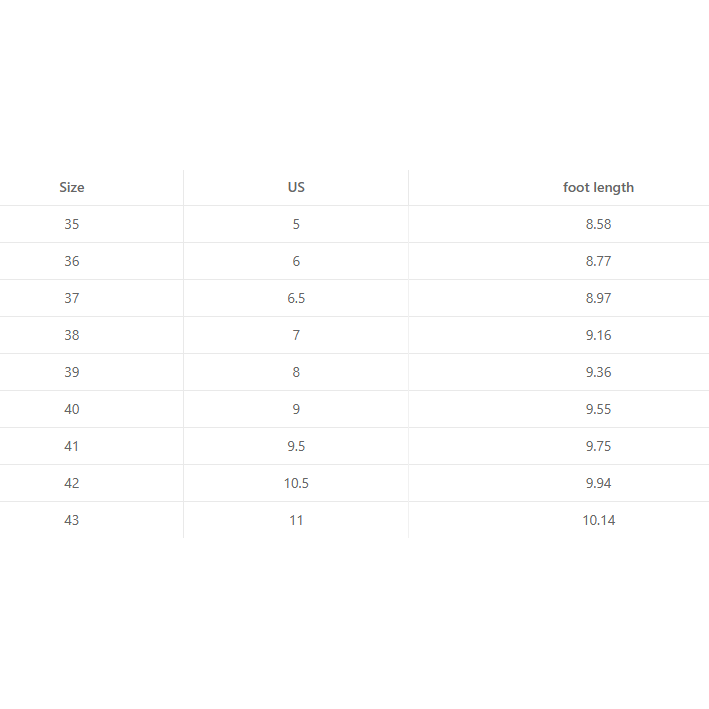Image resolution: width=709 pixels, height=709 pixels.
Task: Select size 39 cell
Action: 72,373
